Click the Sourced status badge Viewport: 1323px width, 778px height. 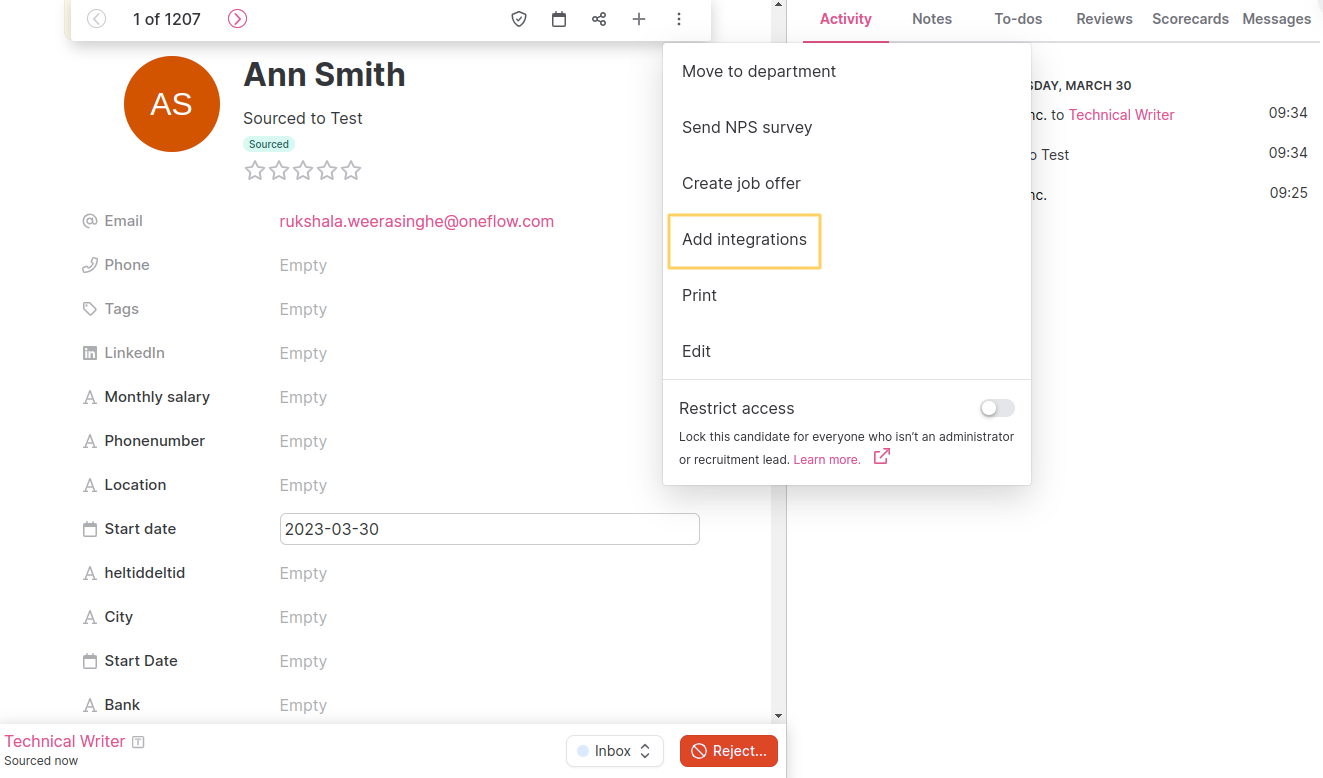[269, 144]
